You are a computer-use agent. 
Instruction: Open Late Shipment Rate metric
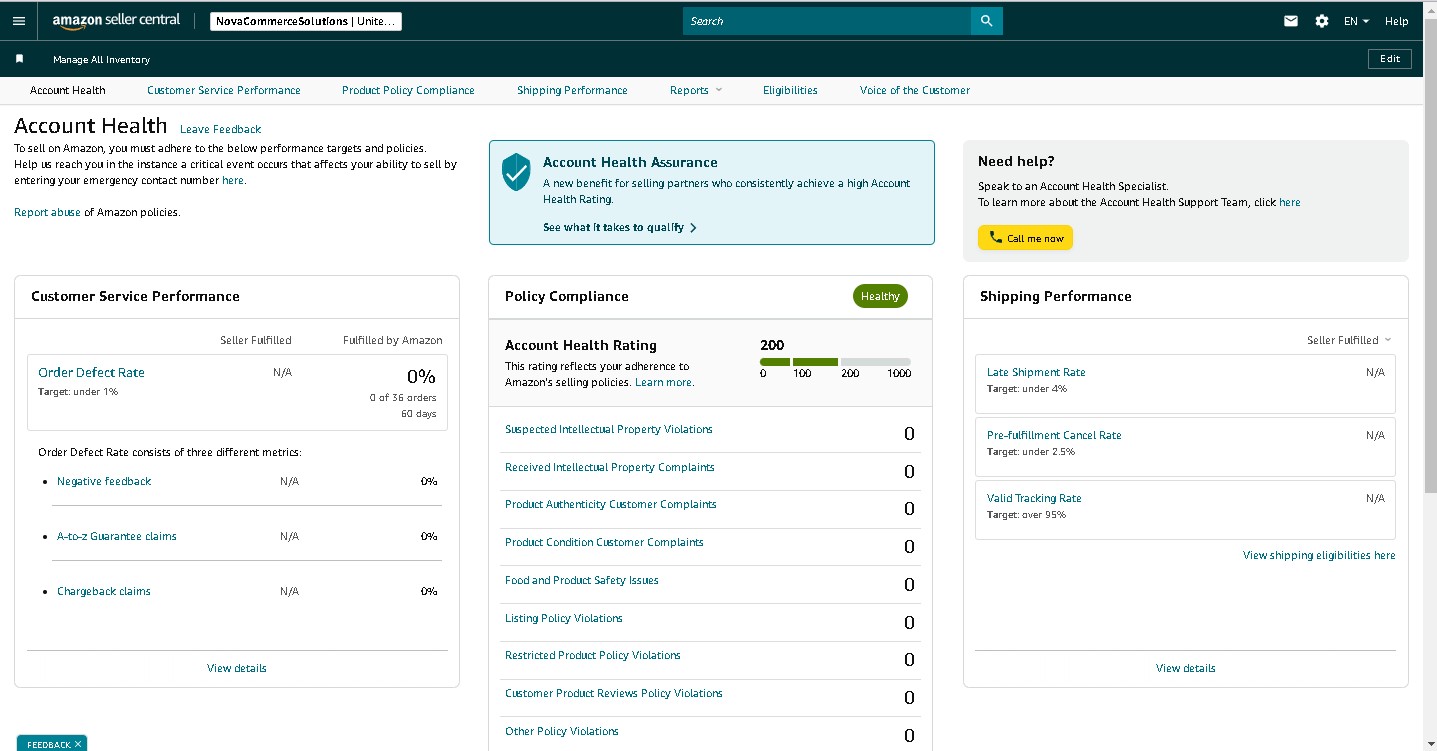(x=1036, y=372)
